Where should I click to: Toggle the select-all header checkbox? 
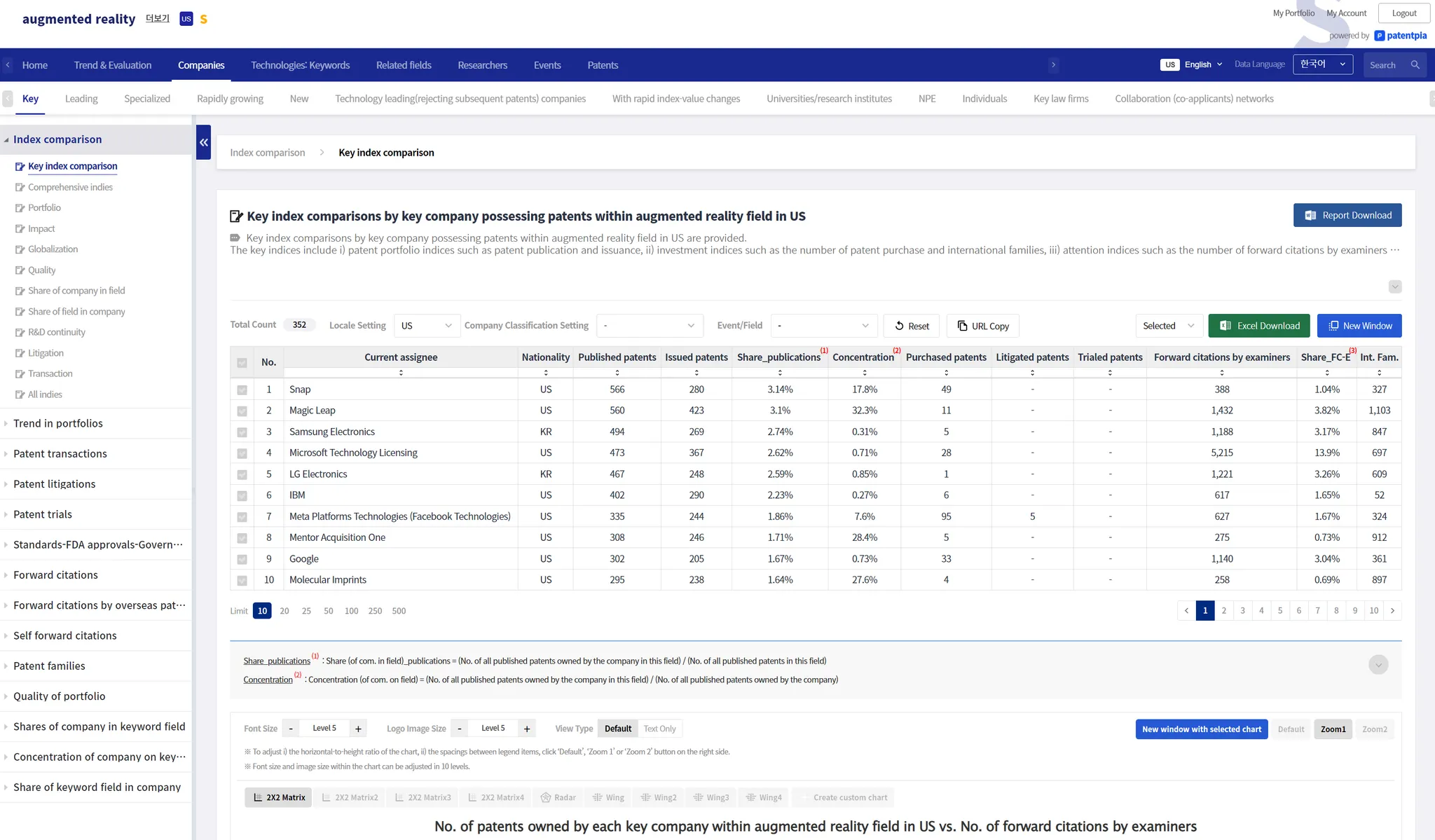point(242,363)
